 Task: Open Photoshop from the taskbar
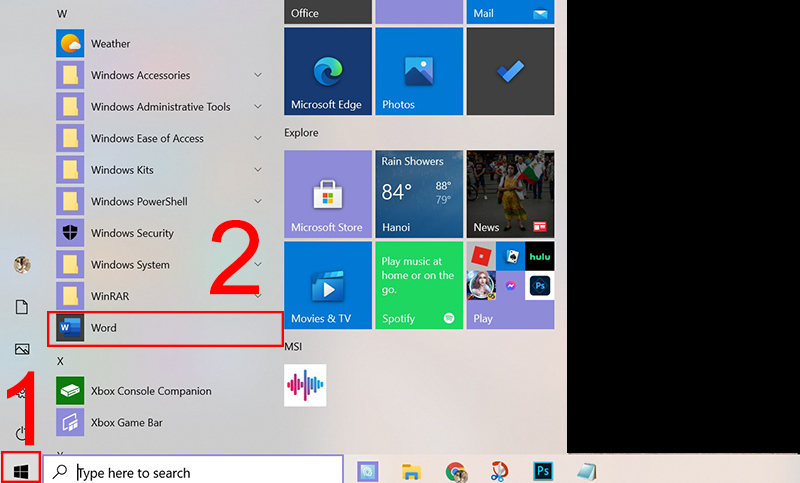542,471
